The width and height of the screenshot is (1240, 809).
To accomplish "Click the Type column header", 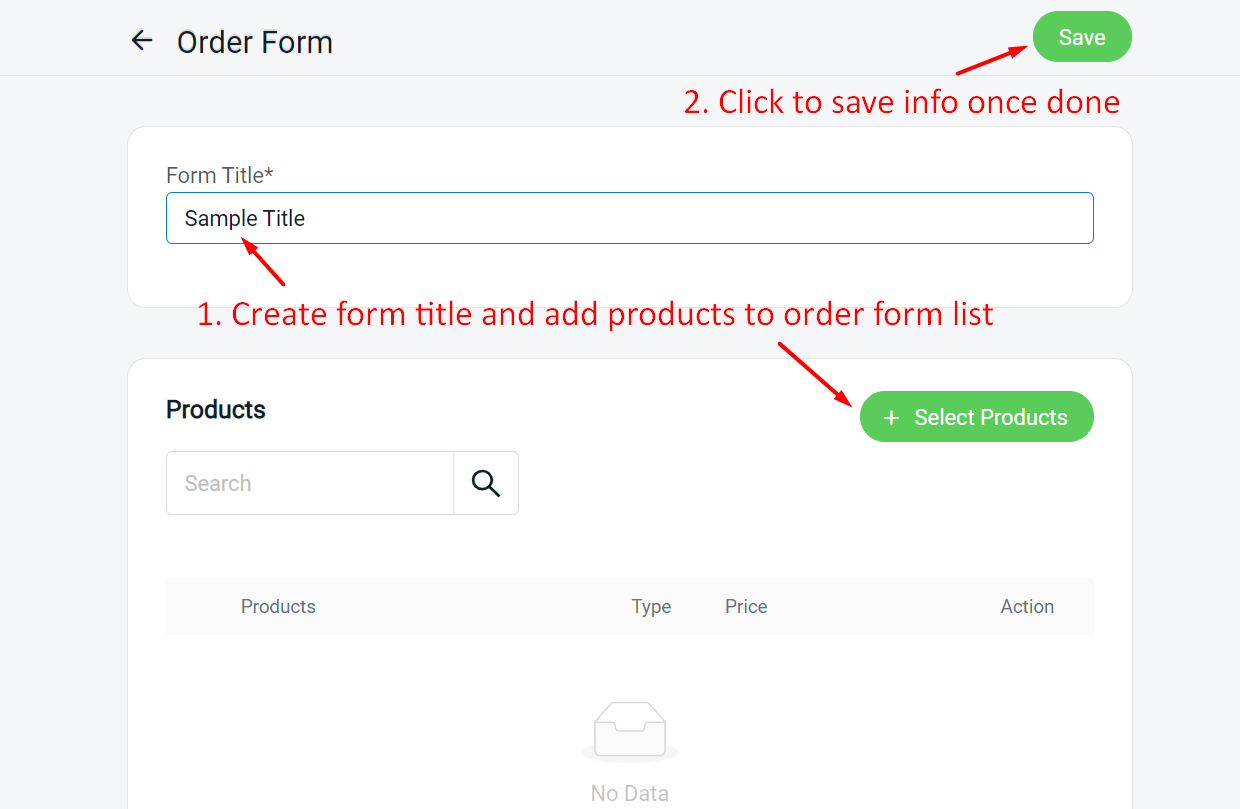I will click(651, 606).
